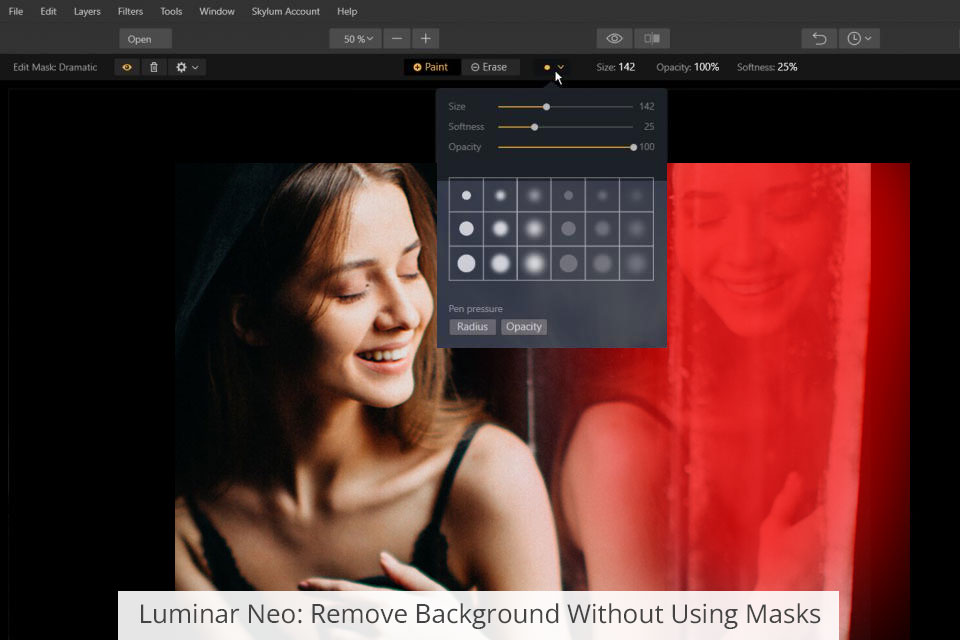The width and height of the screenshot is (960, 640).
Task: Select the medium hard semi-transparent preset
Action: pyautogui.click(x=568, y=229)
